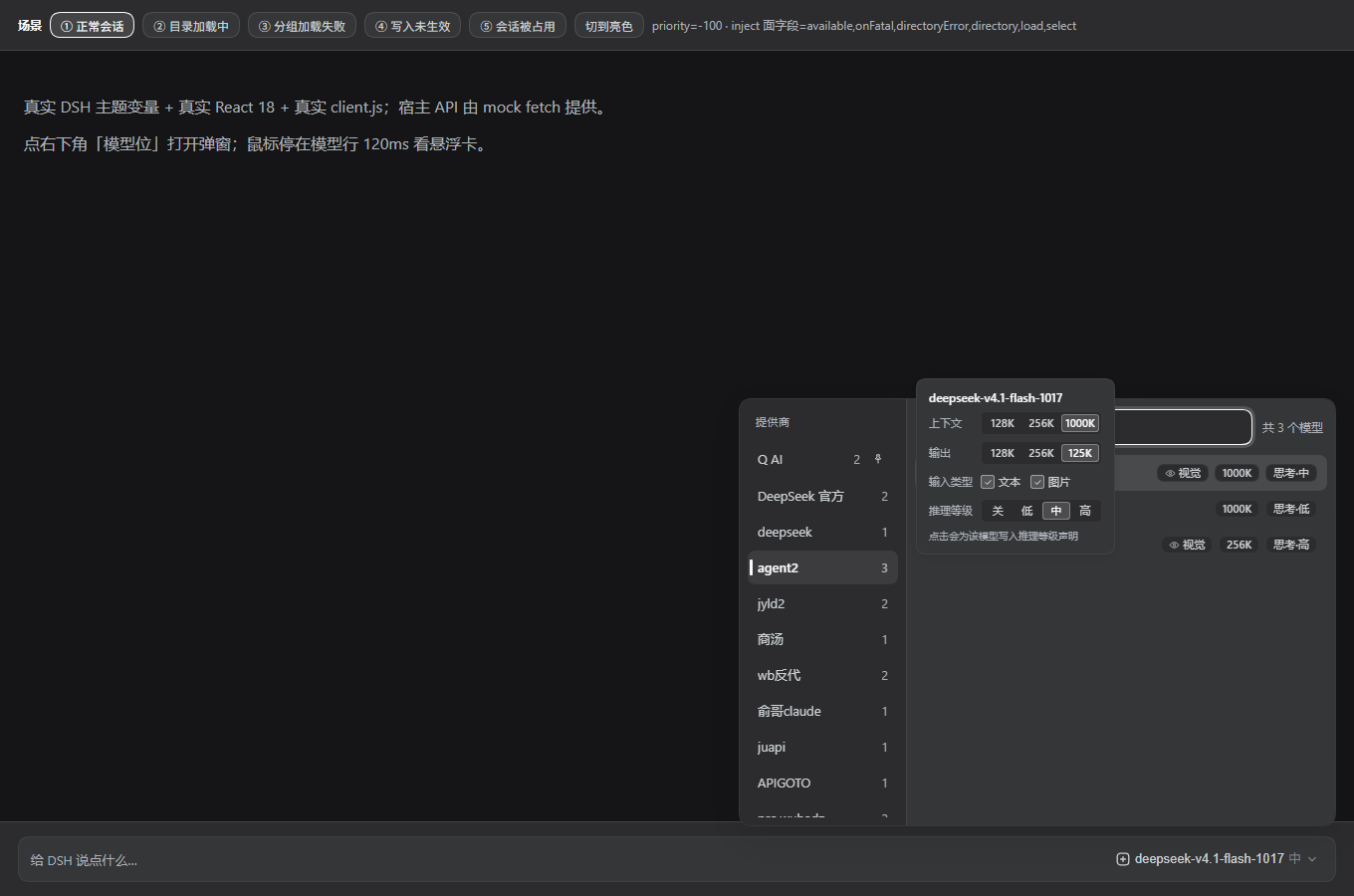Select scenario ① 正常会话
Viewport: 1354px width, 896px height.
click(92, 25)
